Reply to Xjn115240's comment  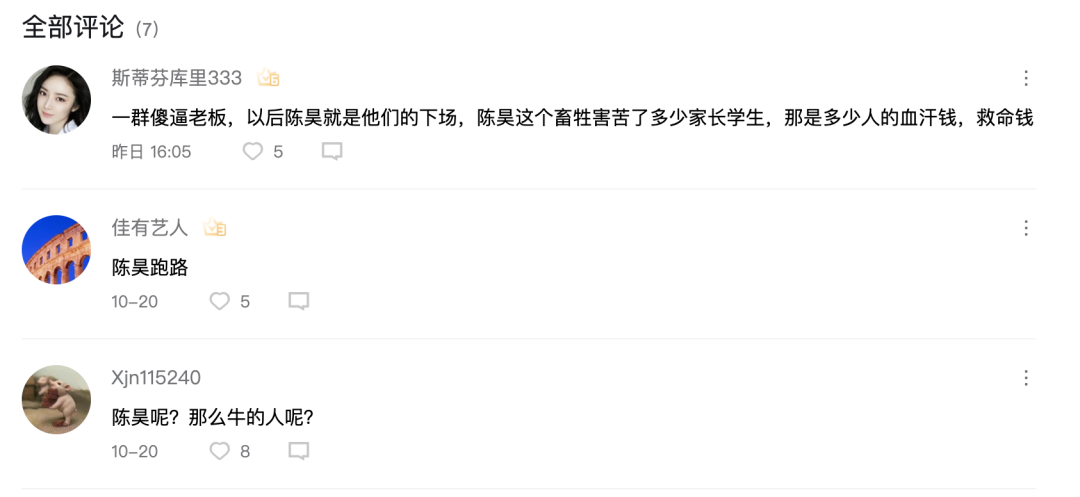(298, 451)
